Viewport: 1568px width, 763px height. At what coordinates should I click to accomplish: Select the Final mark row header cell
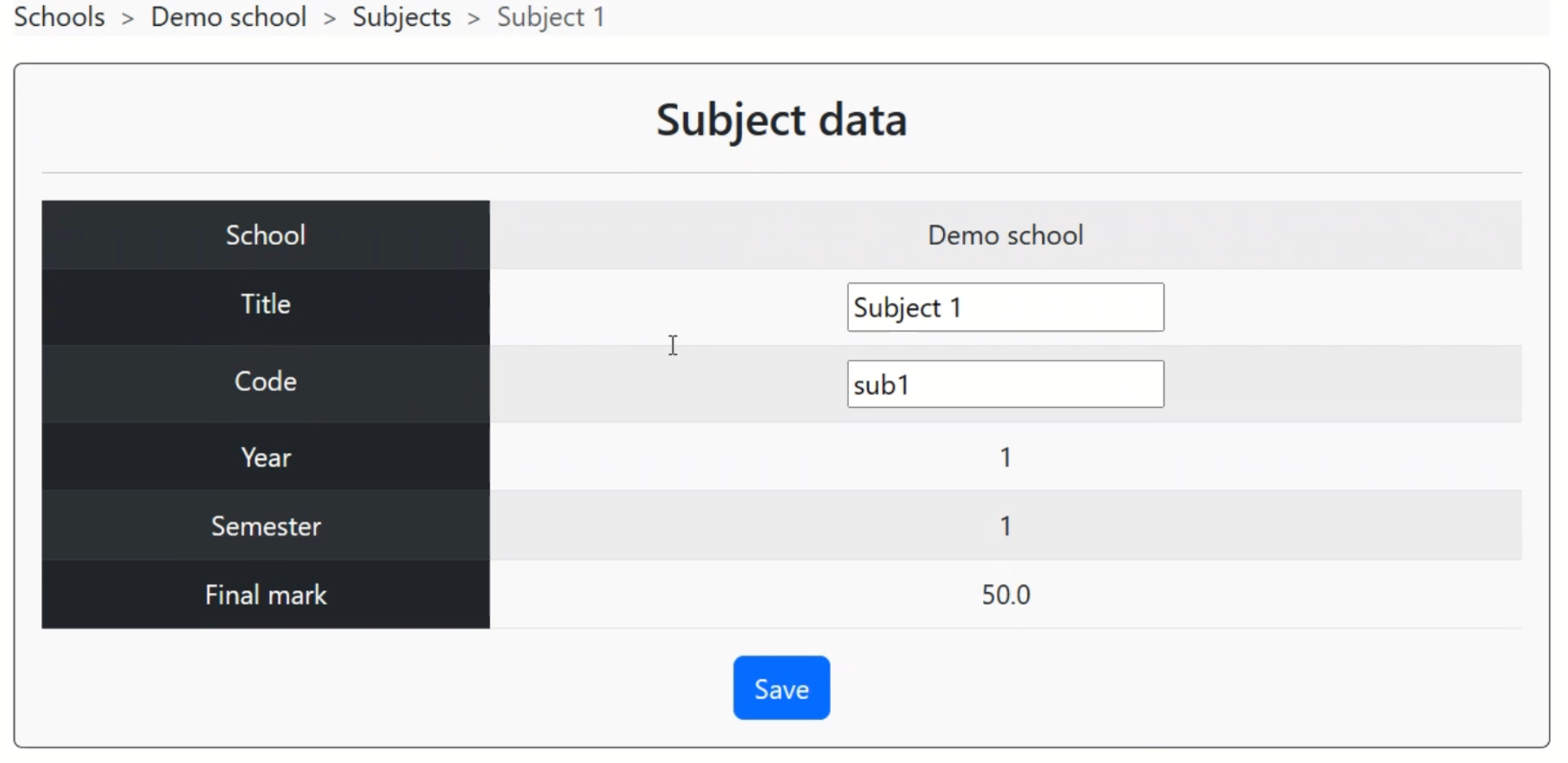(x=265, y=595)
